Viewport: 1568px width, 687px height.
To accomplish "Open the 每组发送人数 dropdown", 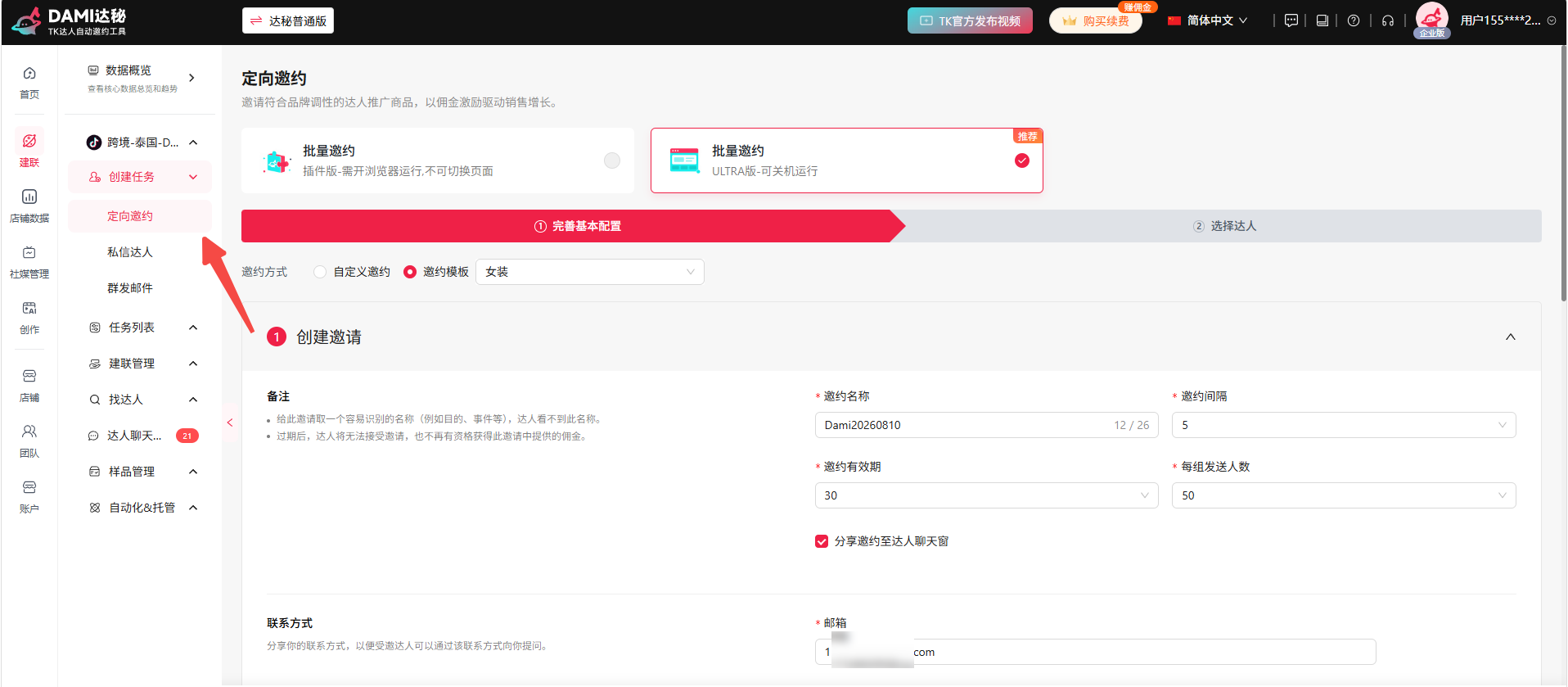I will coord(1344,495).
